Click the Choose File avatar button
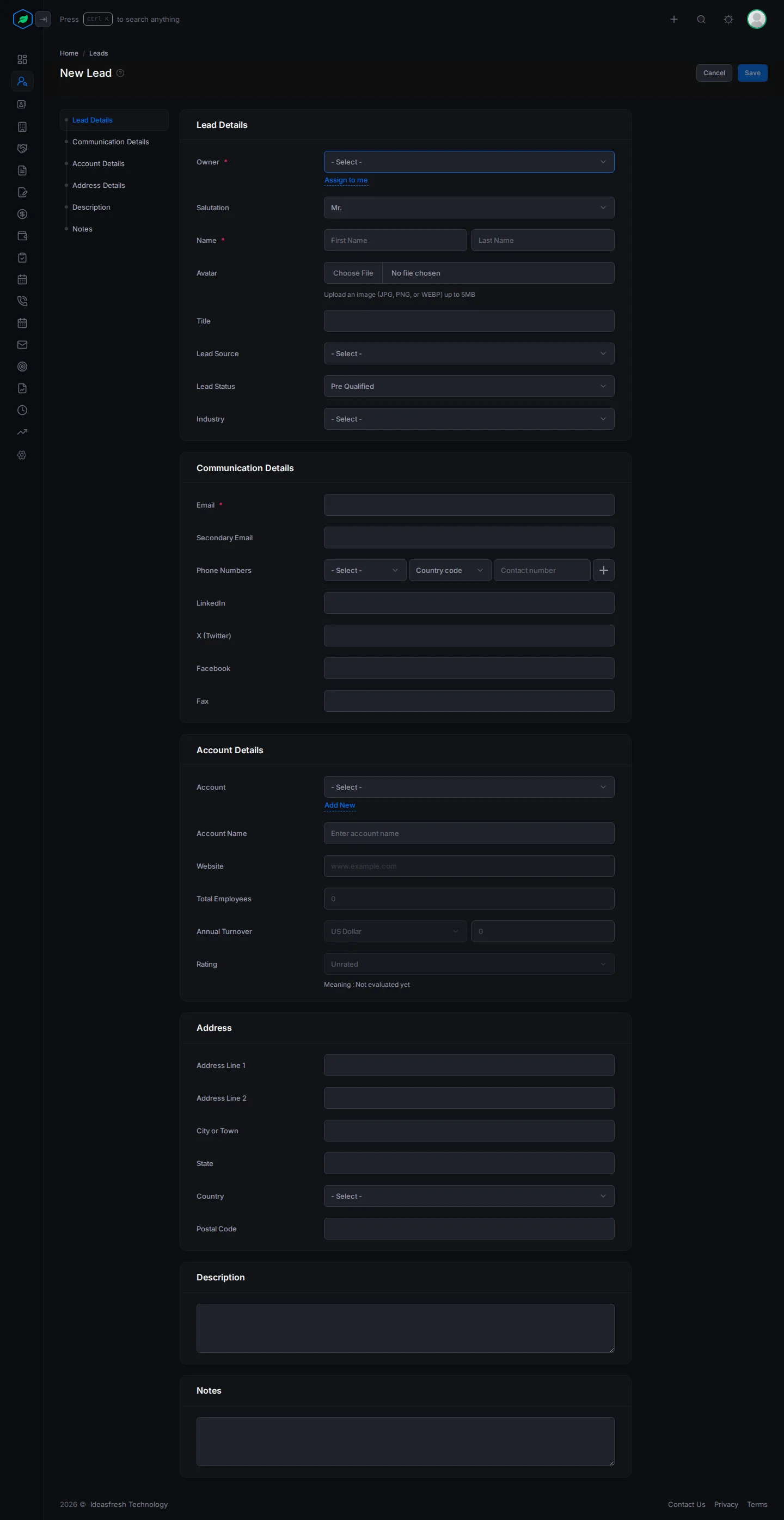Viewport: 784px width, 1520px height. 353,273
